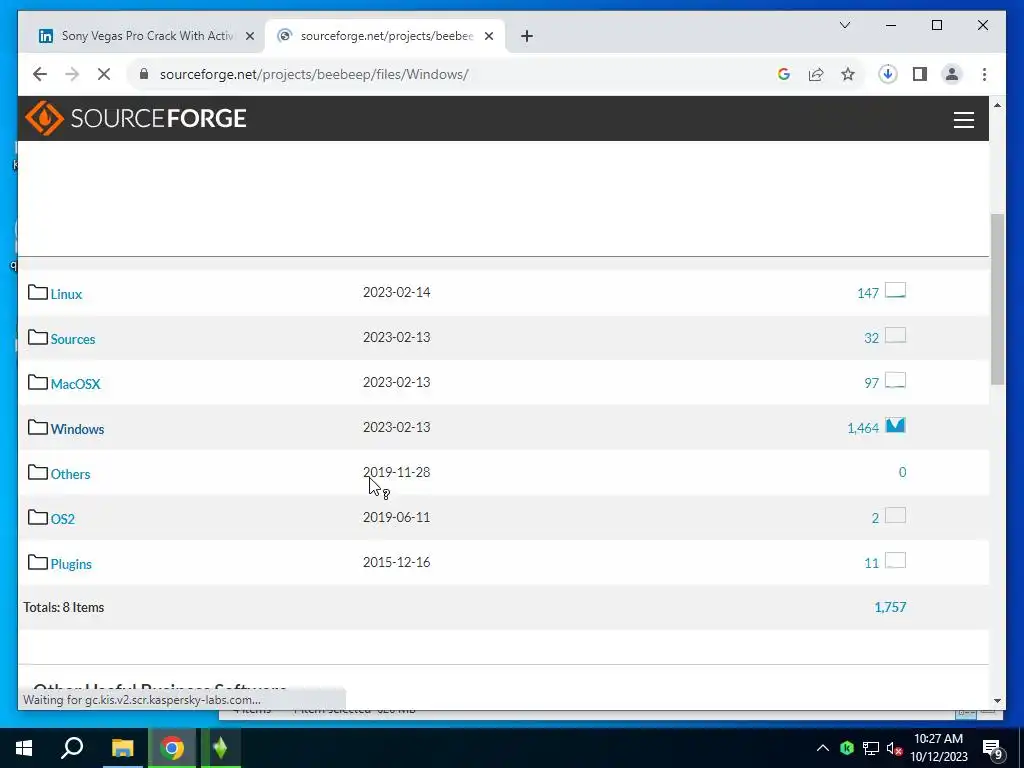This screenshot has width=1024, height=768.
Task: Click the 2023-02-14 Linux date
Action: tap(396, 293)
